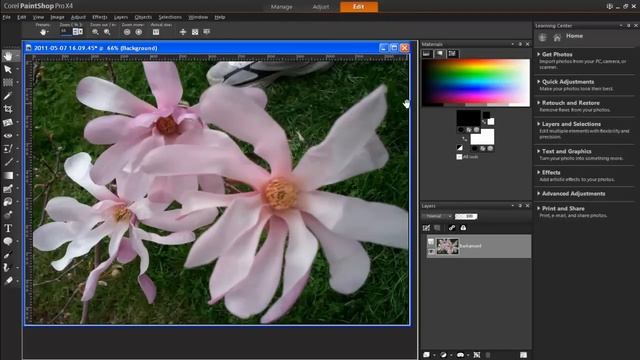Viewport: 640px width, 360px height.
Task: Click the lock transparency icon in Layers
Action: click(x=463, y=228)
